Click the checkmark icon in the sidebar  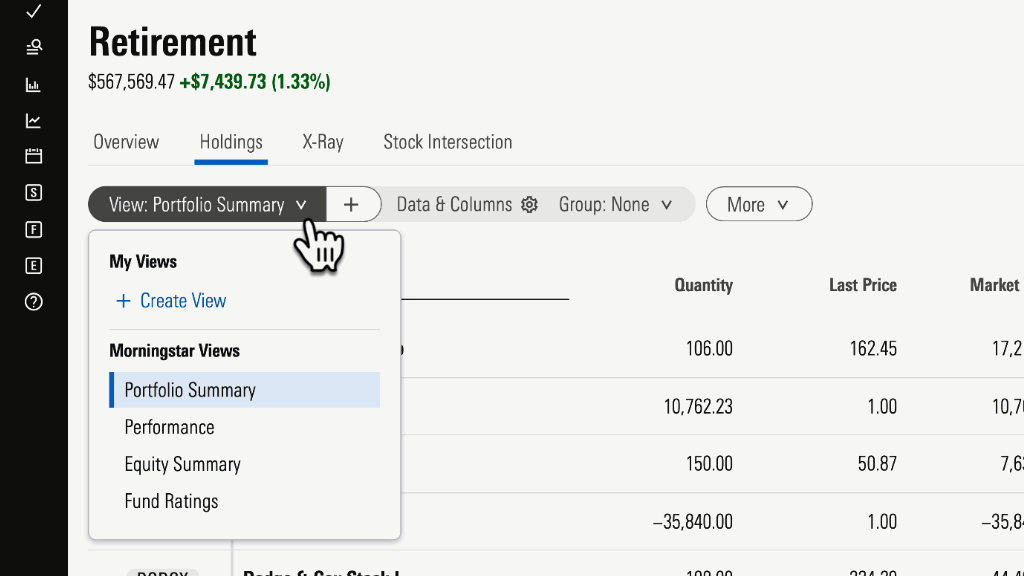(34, 11)
